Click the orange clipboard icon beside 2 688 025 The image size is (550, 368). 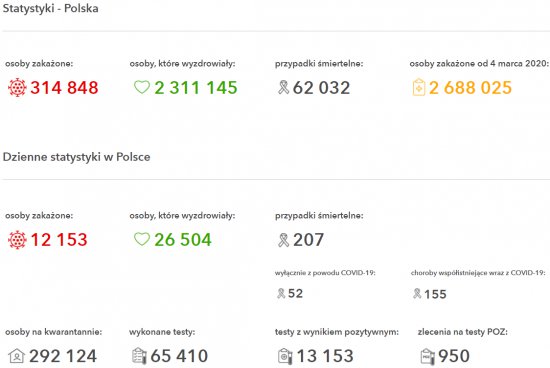tap(418, 87)
